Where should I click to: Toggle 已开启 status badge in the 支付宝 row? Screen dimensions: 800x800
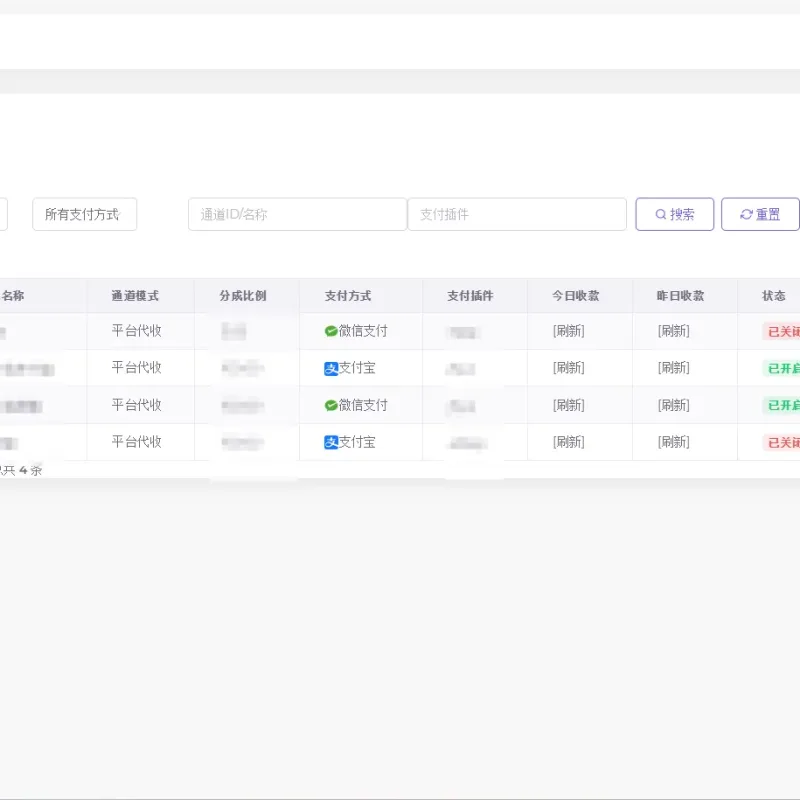click(x=782, y=368)
